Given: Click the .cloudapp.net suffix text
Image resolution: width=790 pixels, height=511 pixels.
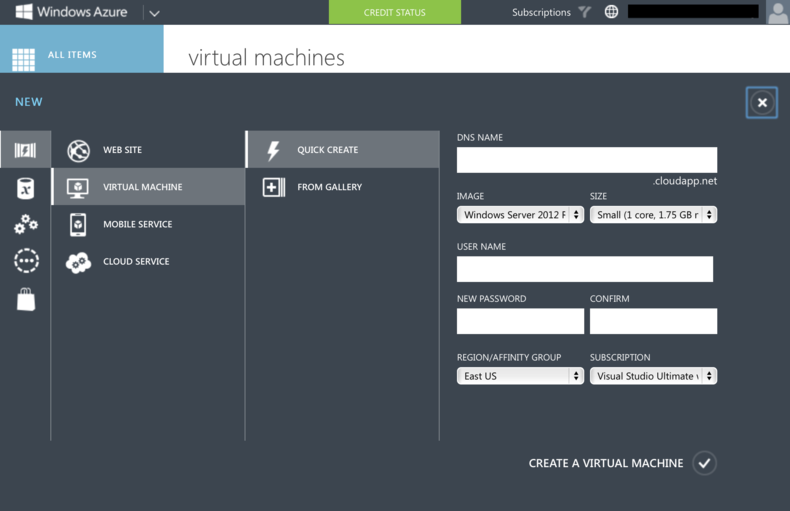Looking at the screenshot, I should point(684,181).
